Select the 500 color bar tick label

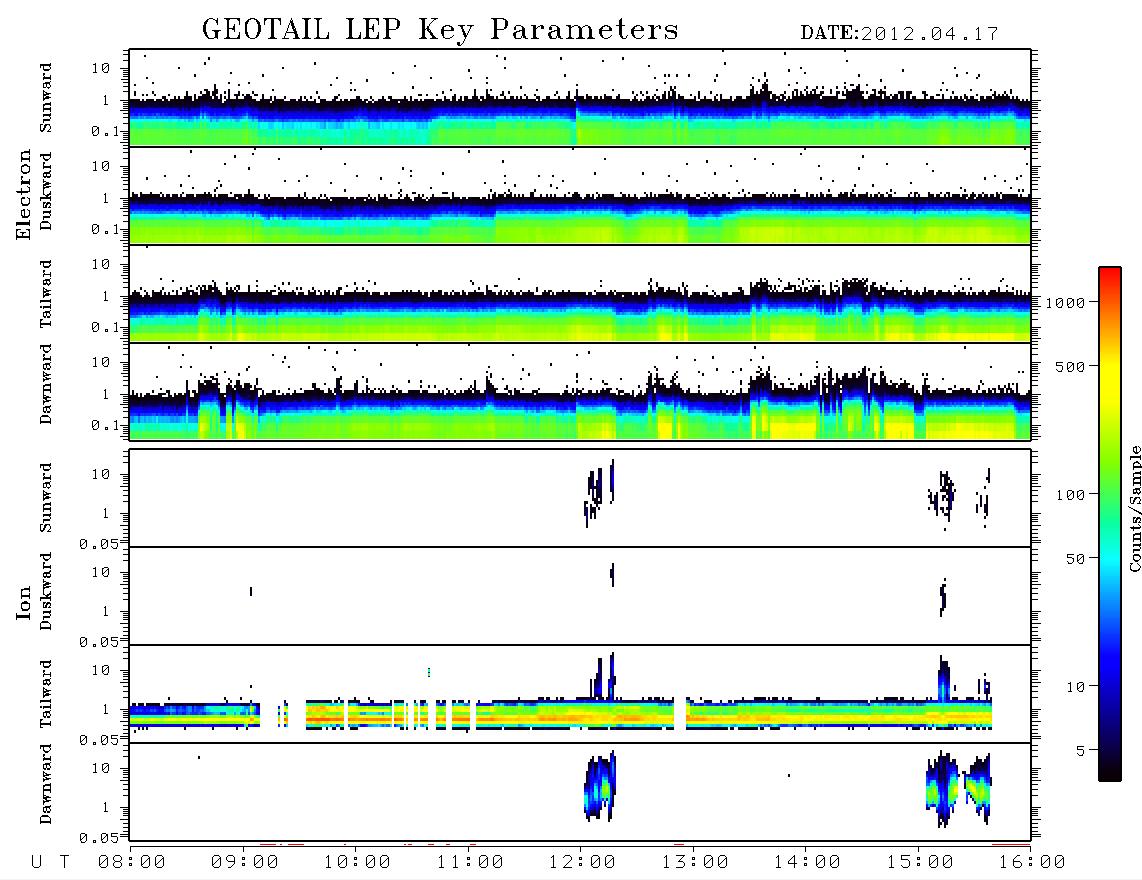[1070, 366]
